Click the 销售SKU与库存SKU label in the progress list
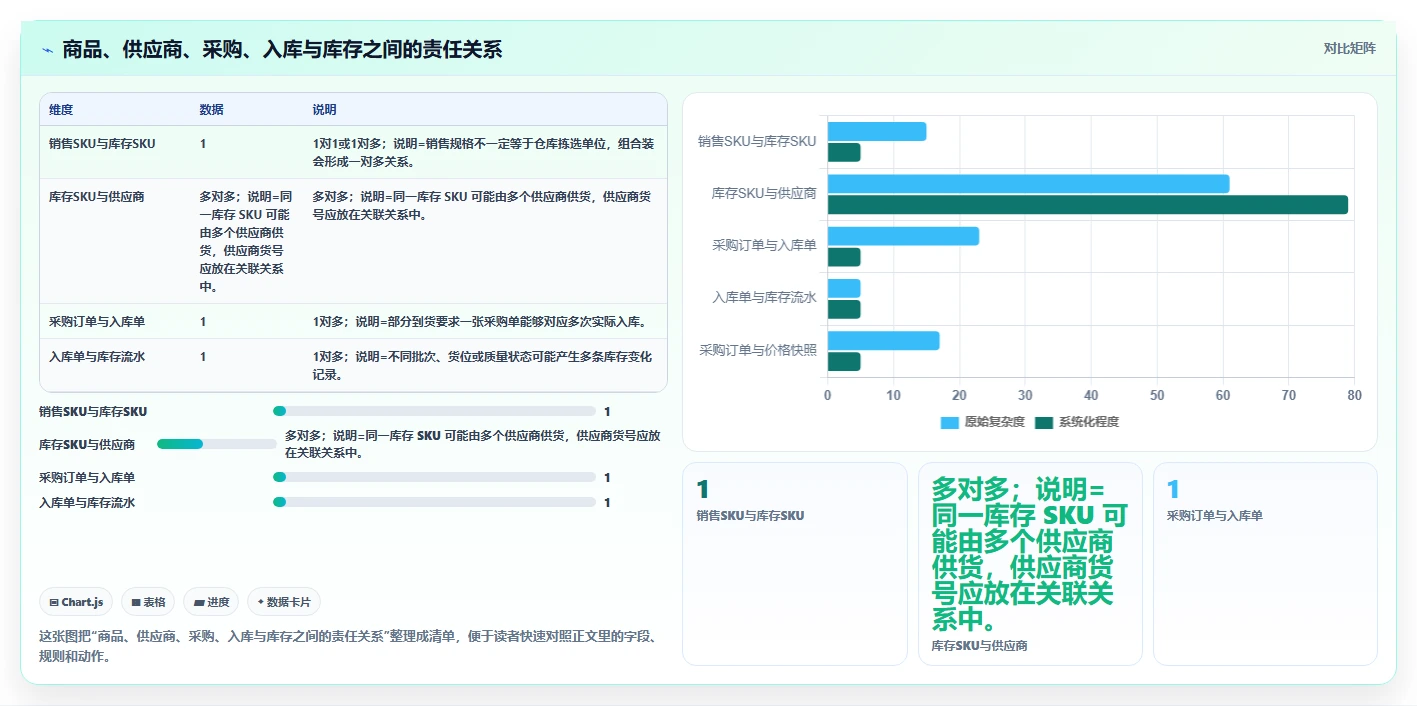 pos(93,411)
